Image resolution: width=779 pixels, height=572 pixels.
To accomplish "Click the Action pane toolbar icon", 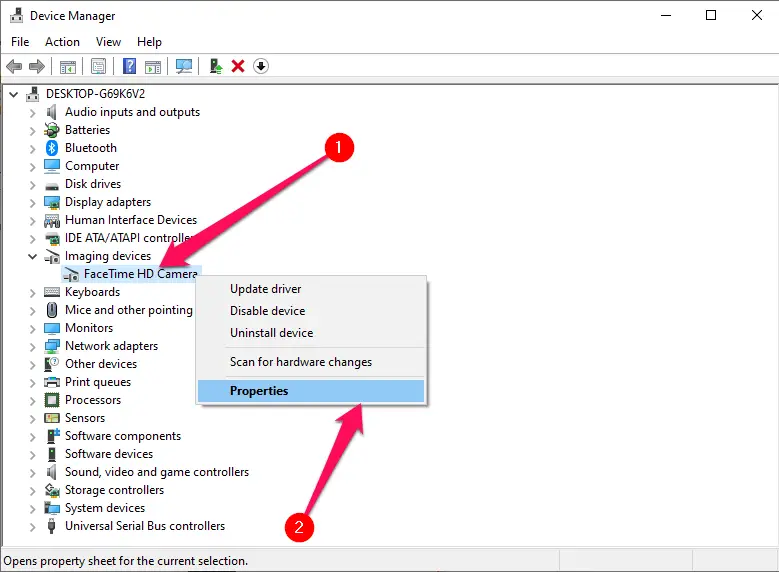I will click(153, 66).
